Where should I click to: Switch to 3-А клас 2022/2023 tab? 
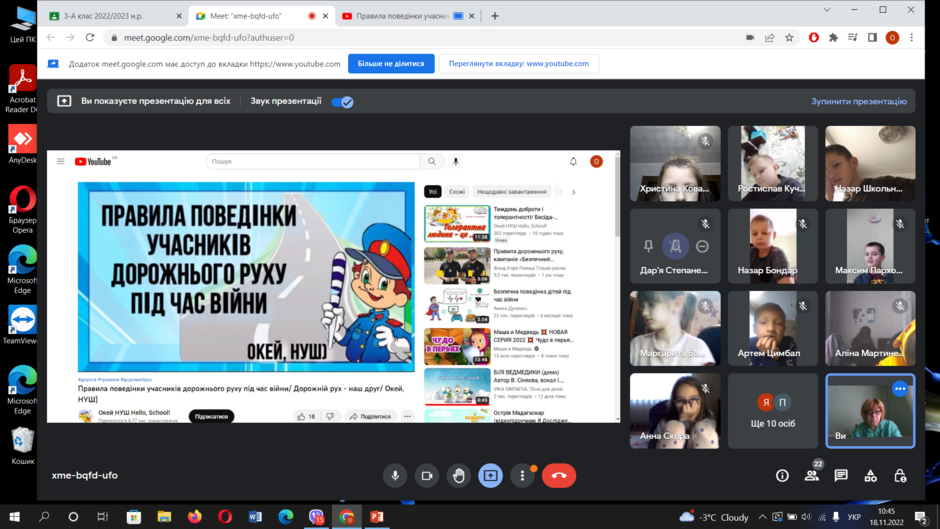point(115,16)
